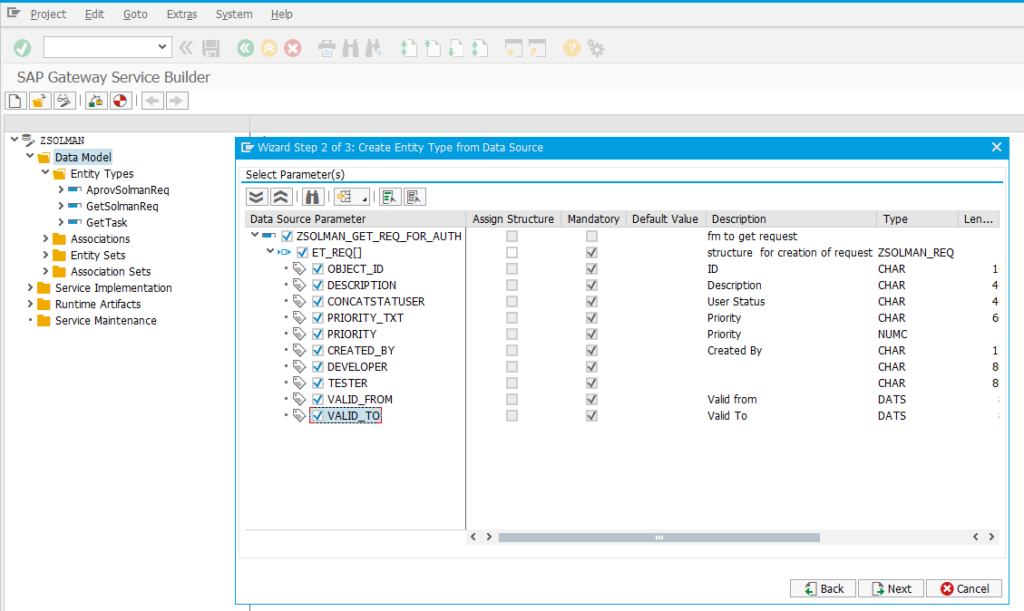The image size is (1024, 611).
Task: Uncheck the TESTER parameter checkbox
Action: pos(318,383)
